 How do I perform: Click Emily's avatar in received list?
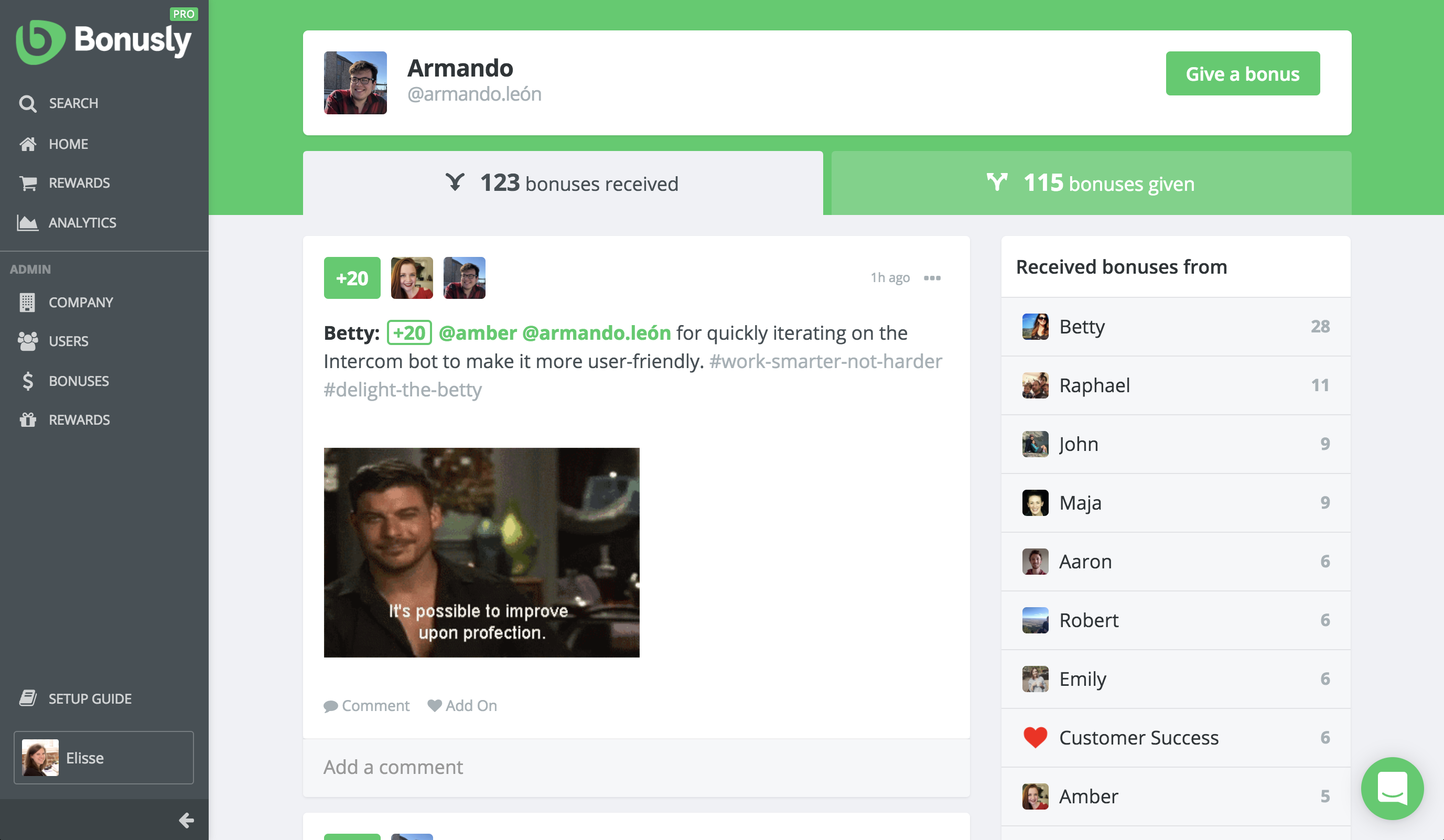tap(1035, 679)
